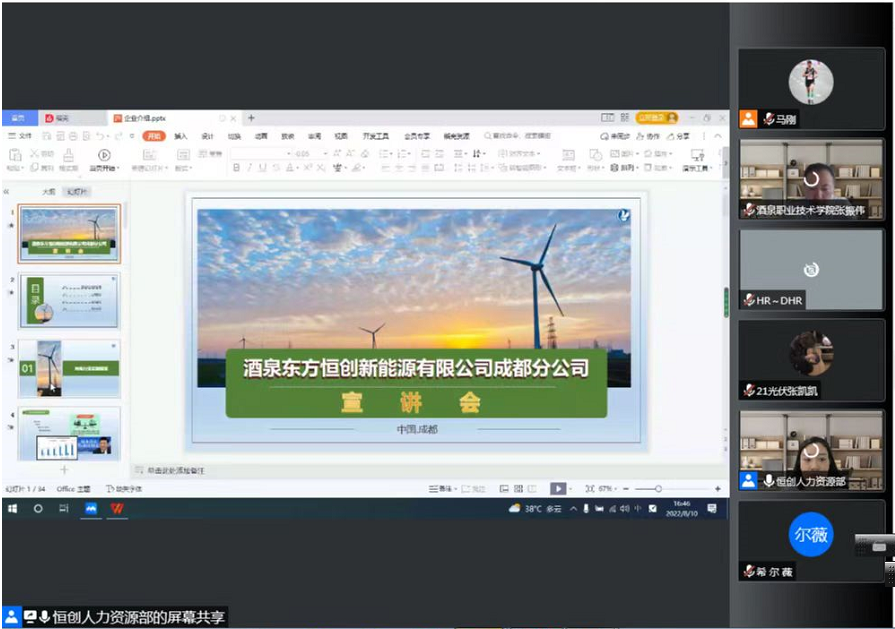
Task: Select the 插入 ribbon tab
Action: 180,136
